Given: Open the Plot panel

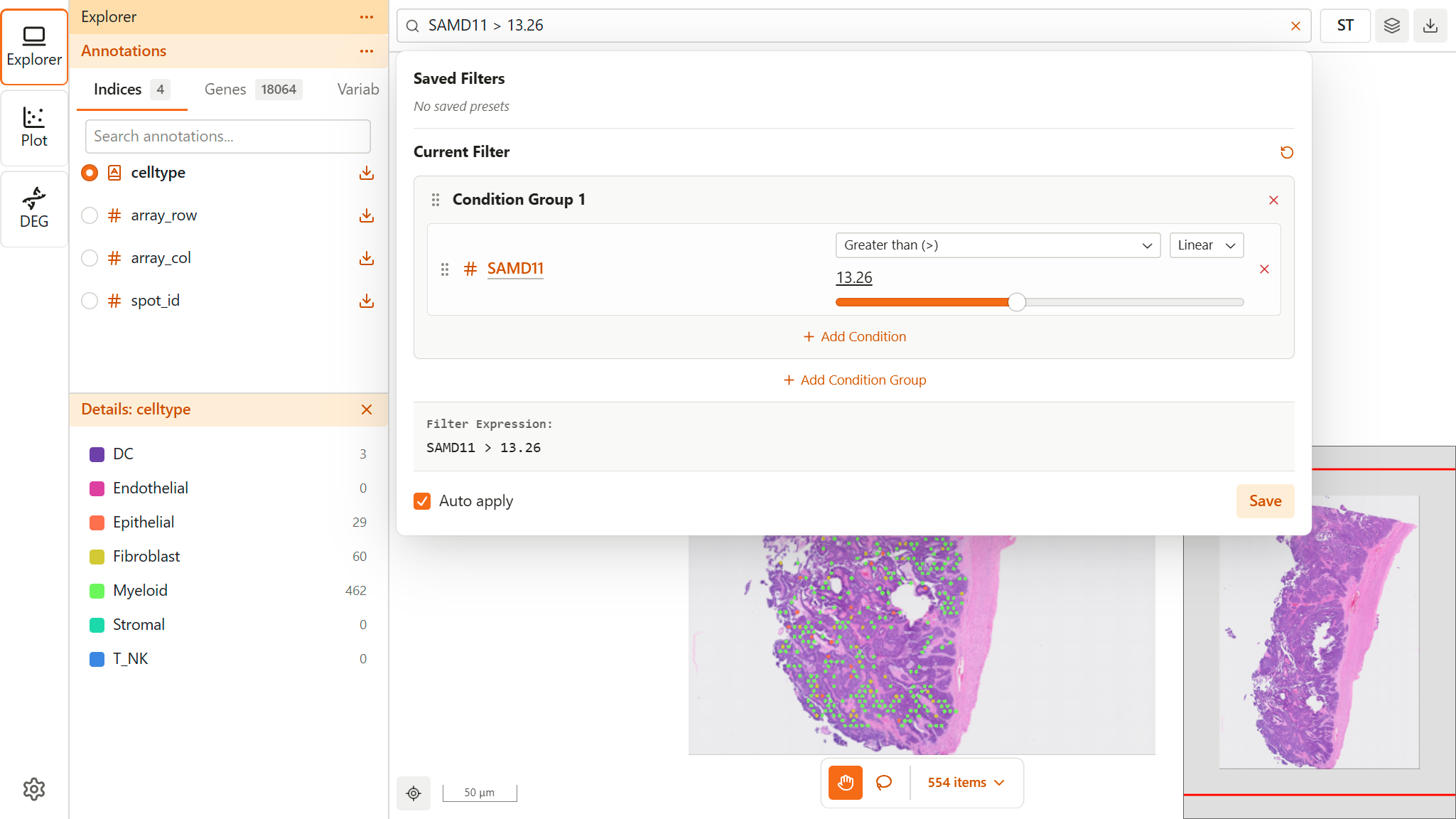Looking at the screenshot, I should point(34,128).
